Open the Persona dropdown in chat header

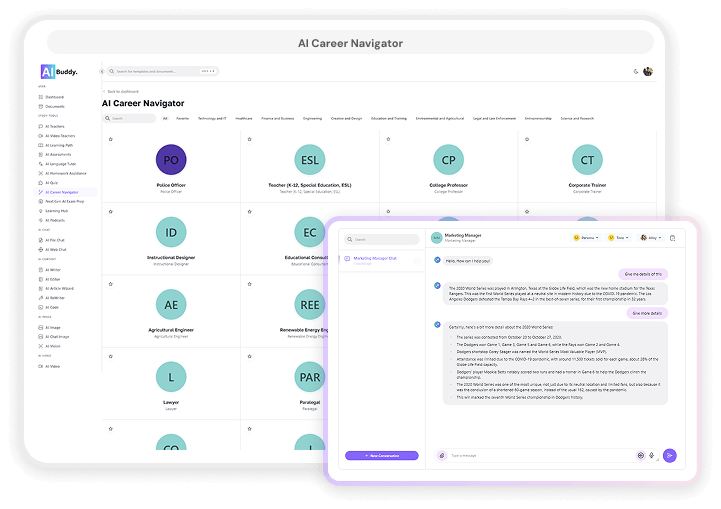[586, 238]
